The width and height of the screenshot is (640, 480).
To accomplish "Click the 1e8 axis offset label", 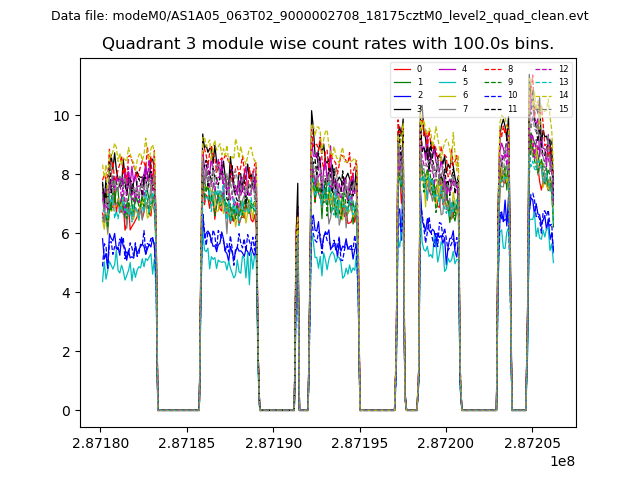I will pos(560,460).
